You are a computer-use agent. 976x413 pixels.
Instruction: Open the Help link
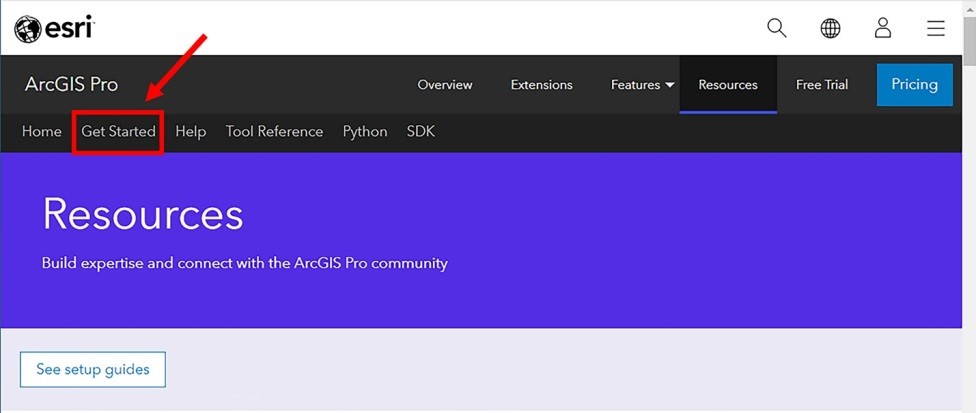[190, 132]
